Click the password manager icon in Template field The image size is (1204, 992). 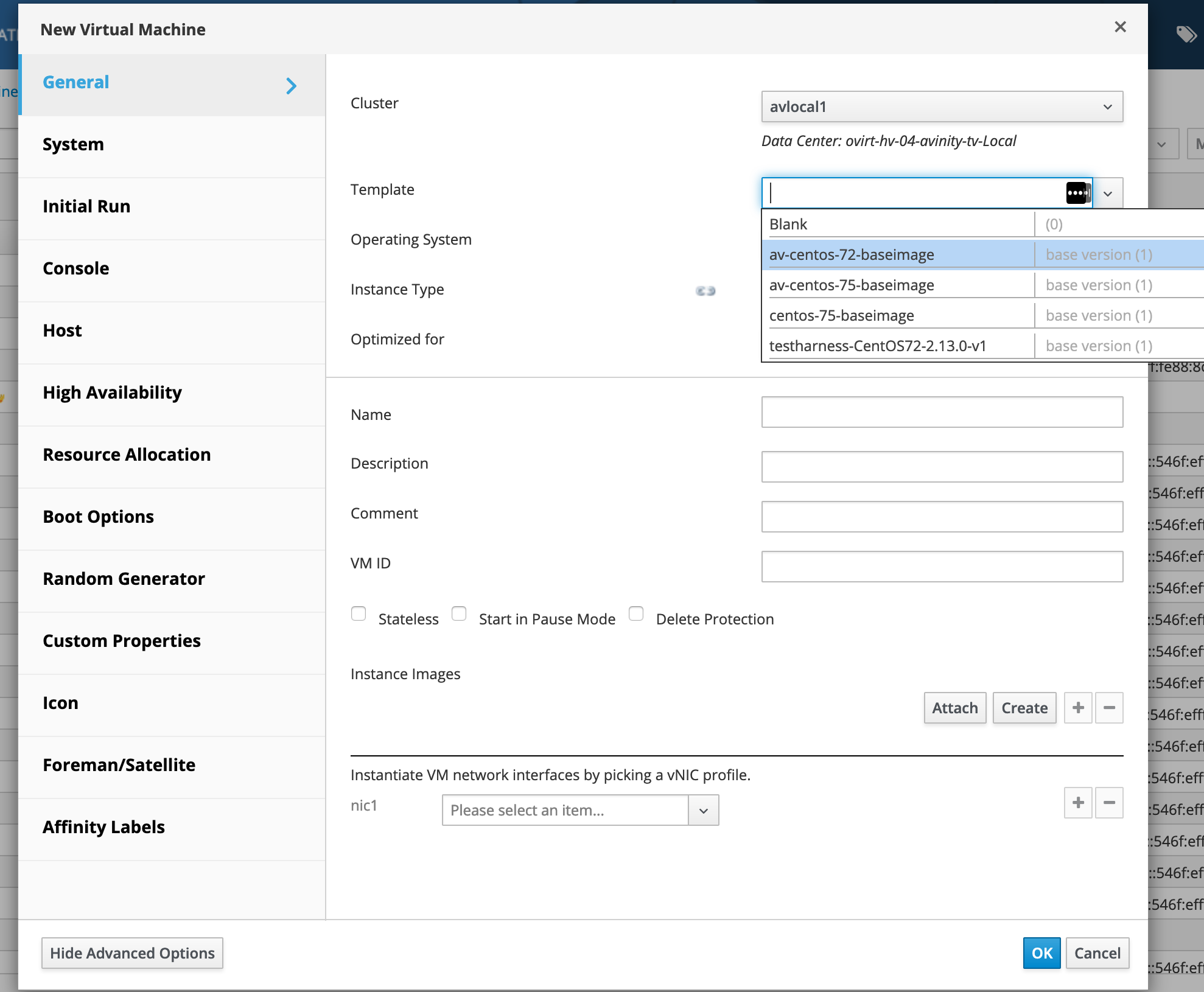coord(1077,193)
